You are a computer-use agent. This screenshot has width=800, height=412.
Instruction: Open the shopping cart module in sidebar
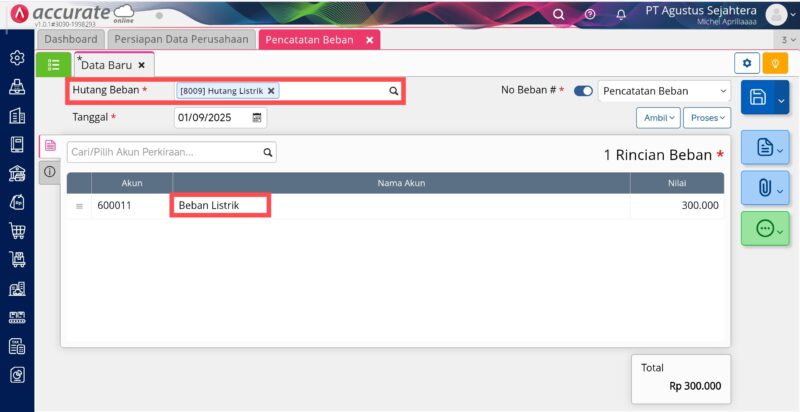pos(17,231)
